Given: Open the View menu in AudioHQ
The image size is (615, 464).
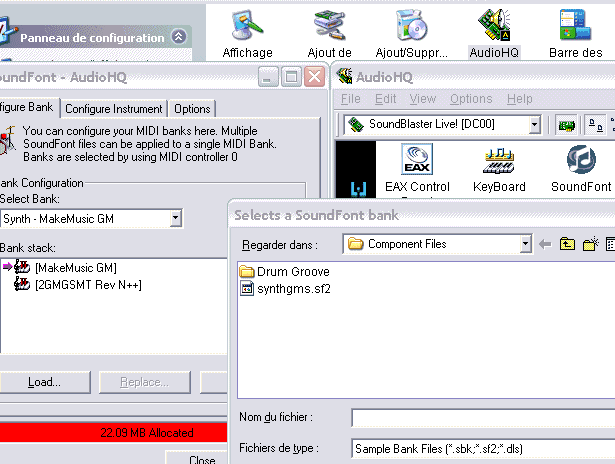Looking at the screenshot, I should (x=423, y=99).
